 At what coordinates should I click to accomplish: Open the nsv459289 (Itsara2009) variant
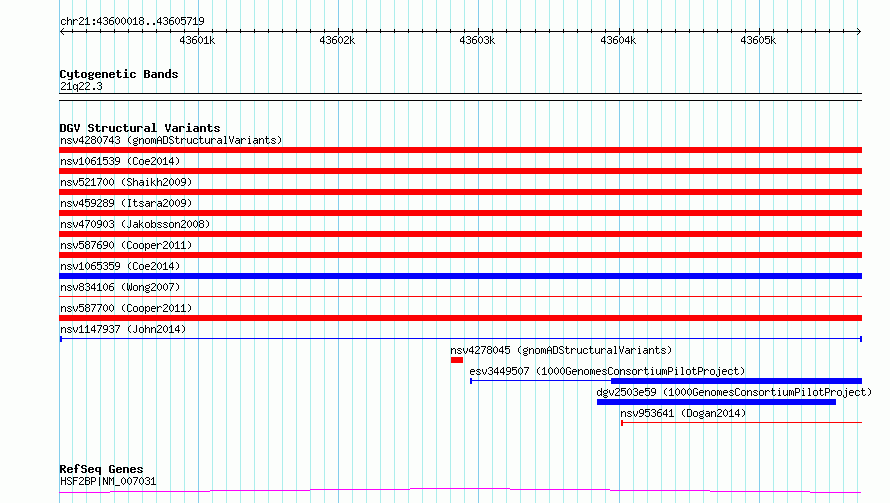pos(126,203)
